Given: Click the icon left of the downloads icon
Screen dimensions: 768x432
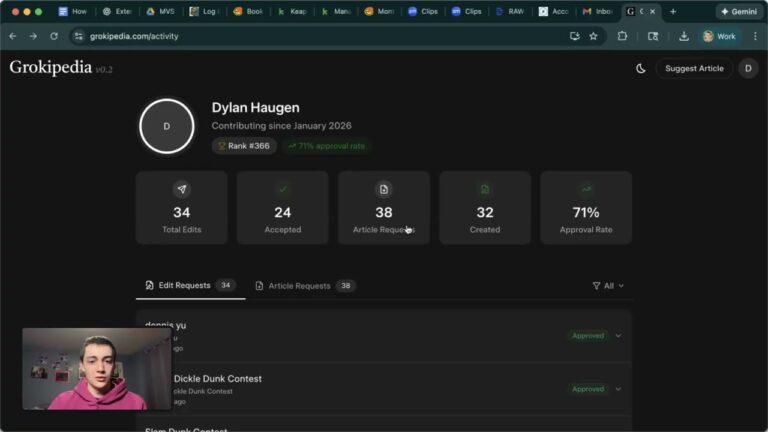Looking at the screenshot, I should pos(653,36).
